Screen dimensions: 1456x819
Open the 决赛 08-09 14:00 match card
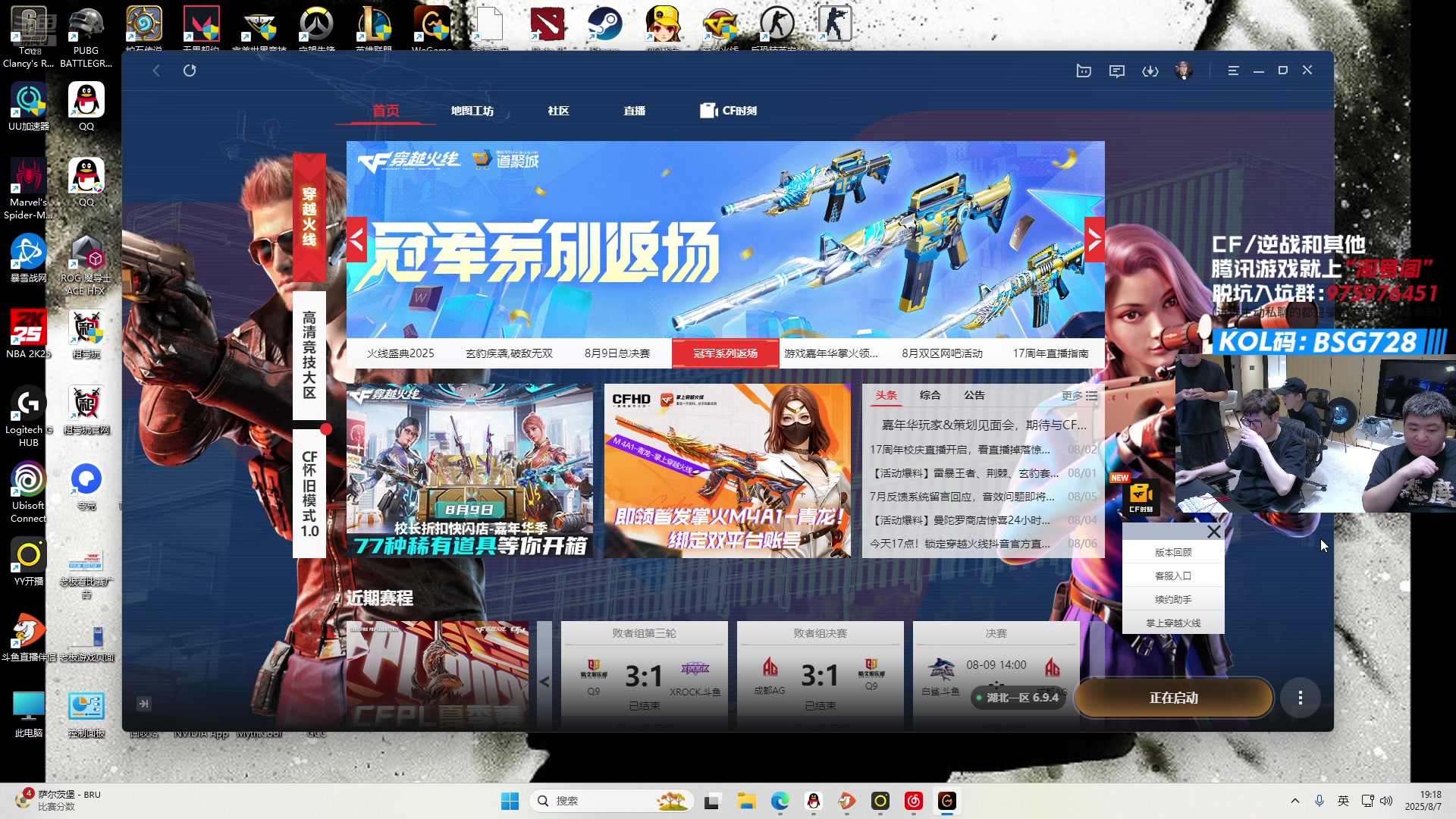click(996, 673)
